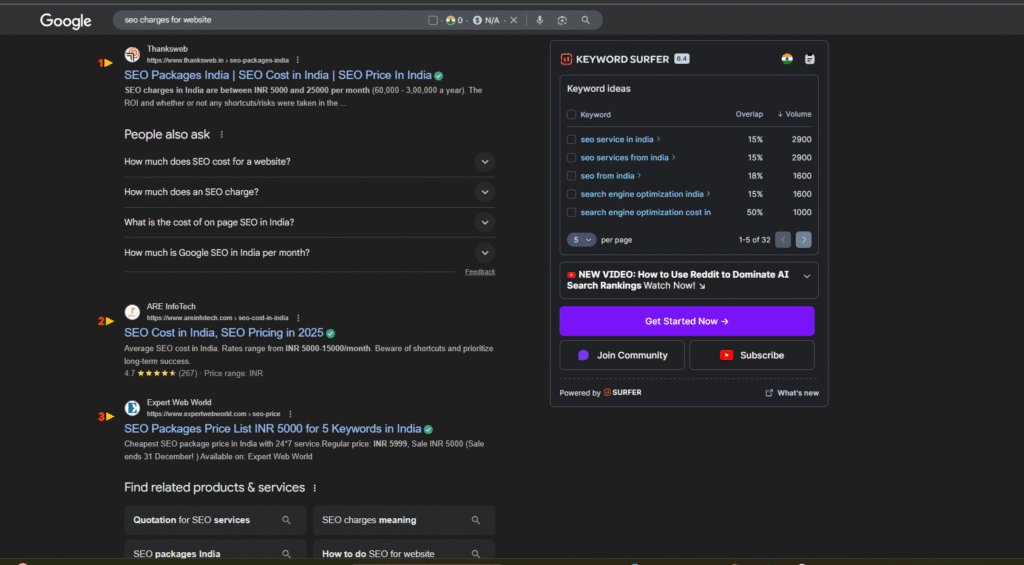
Task: Click 'seo from india' keyword link
Action: (607, 176)
